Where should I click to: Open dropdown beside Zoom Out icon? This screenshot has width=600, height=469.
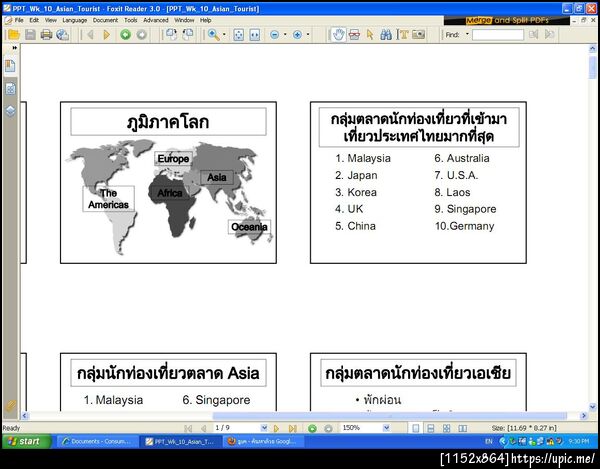285,35
